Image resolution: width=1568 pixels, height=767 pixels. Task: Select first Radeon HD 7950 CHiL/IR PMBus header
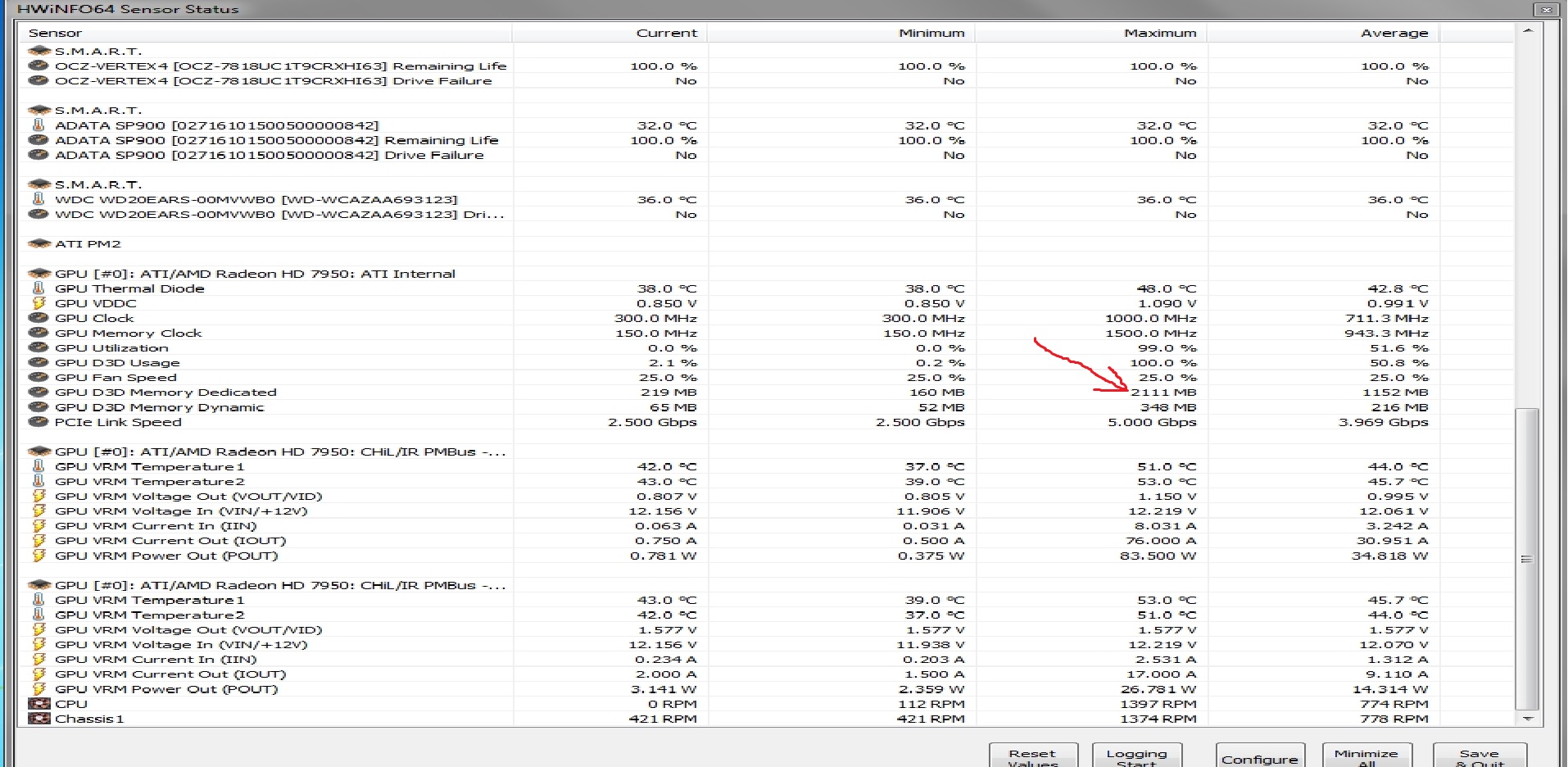(x=280, y=452)
